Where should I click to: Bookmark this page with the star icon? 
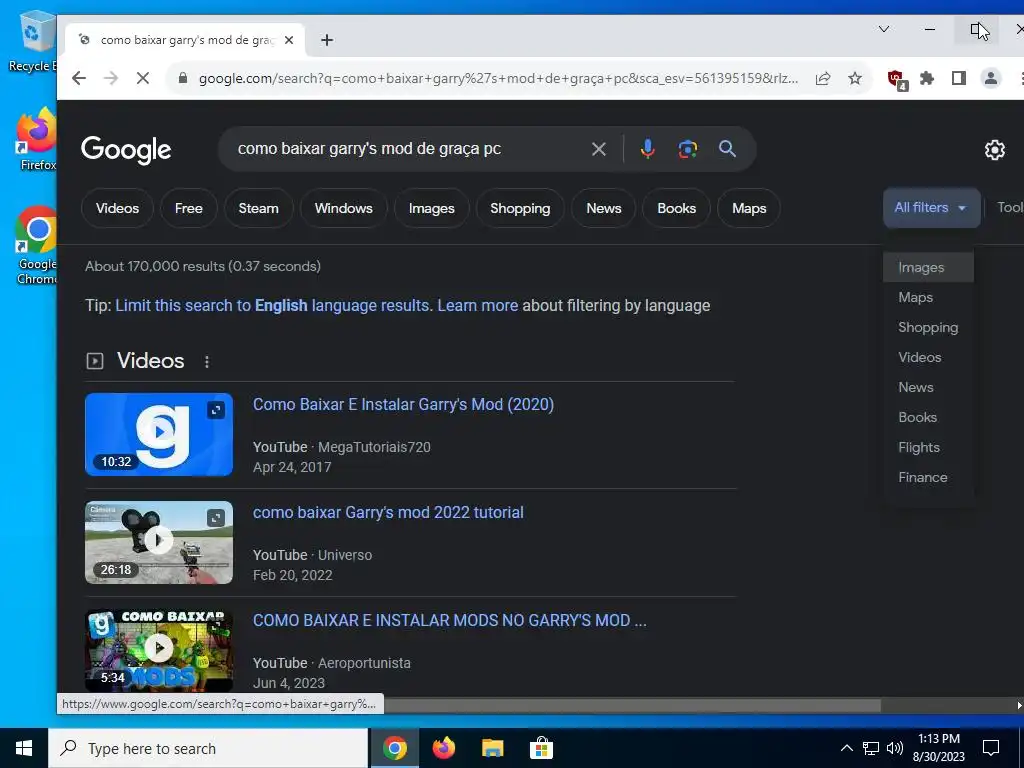coord(855,78)
